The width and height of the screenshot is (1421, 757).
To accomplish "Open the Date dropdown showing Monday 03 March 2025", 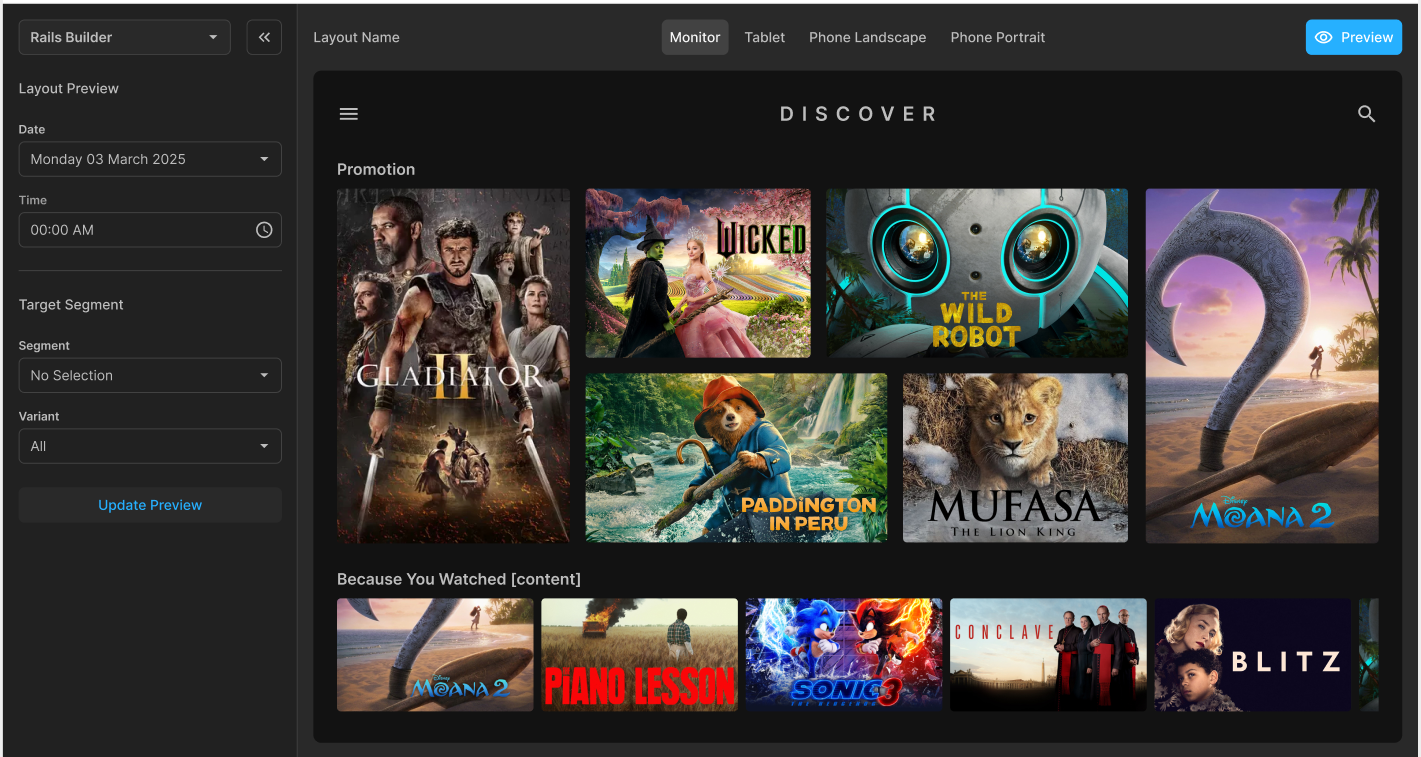I will point(150,159).
